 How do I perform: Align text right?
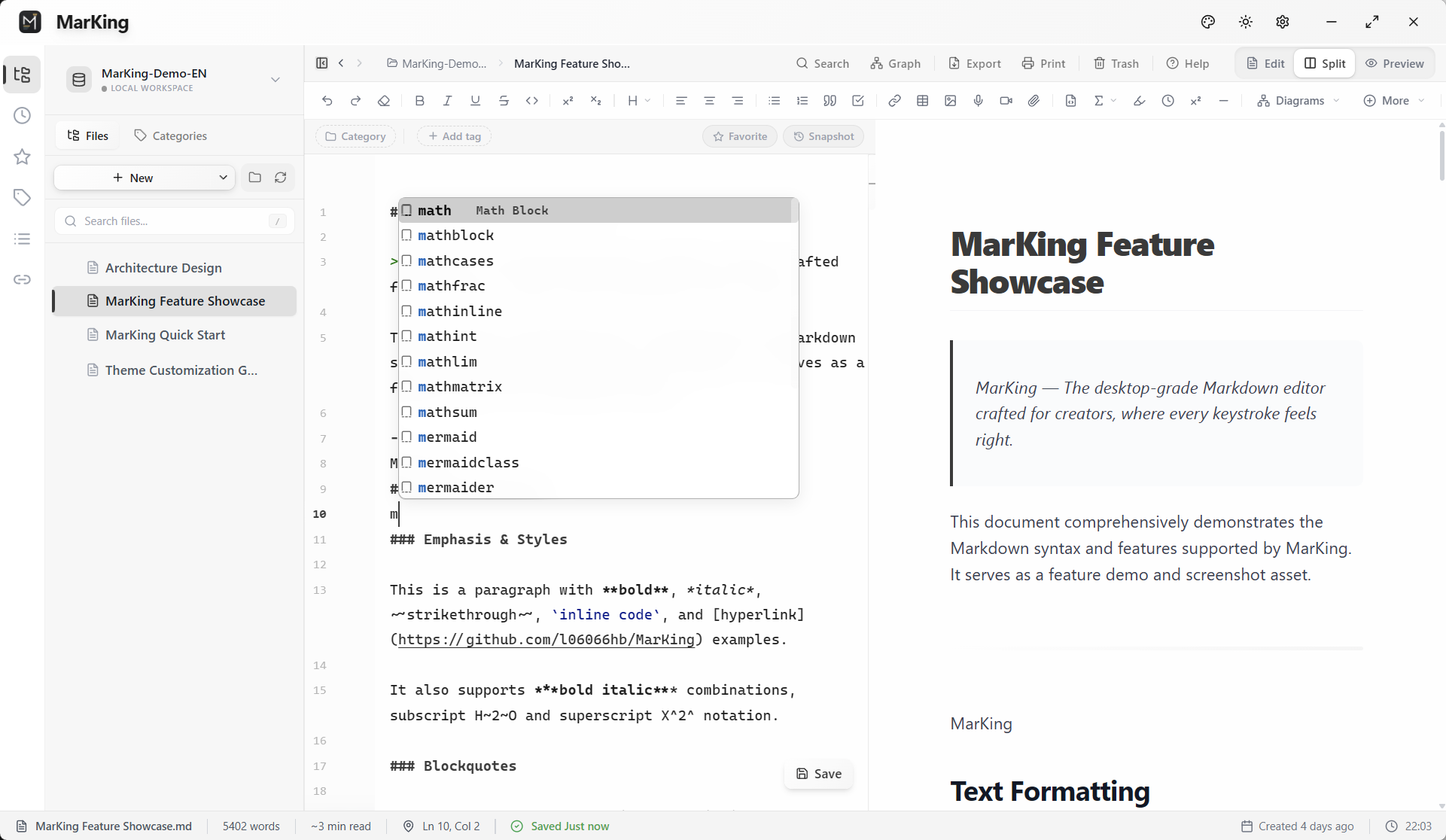tap(738, 101)
